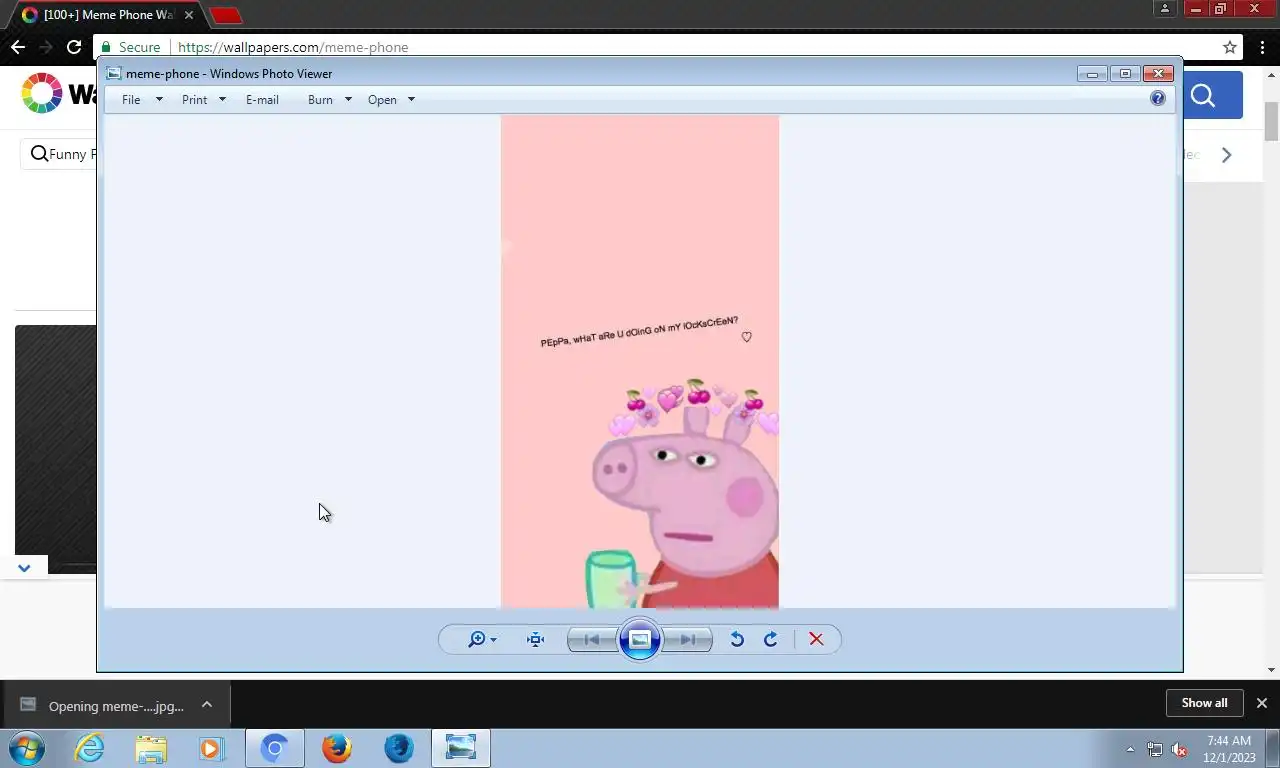Expand the Print dropdown arrow
Image resolution: width=1280 pixels, height=768 pixels.
pyautogui.click(x=222, y=100)
